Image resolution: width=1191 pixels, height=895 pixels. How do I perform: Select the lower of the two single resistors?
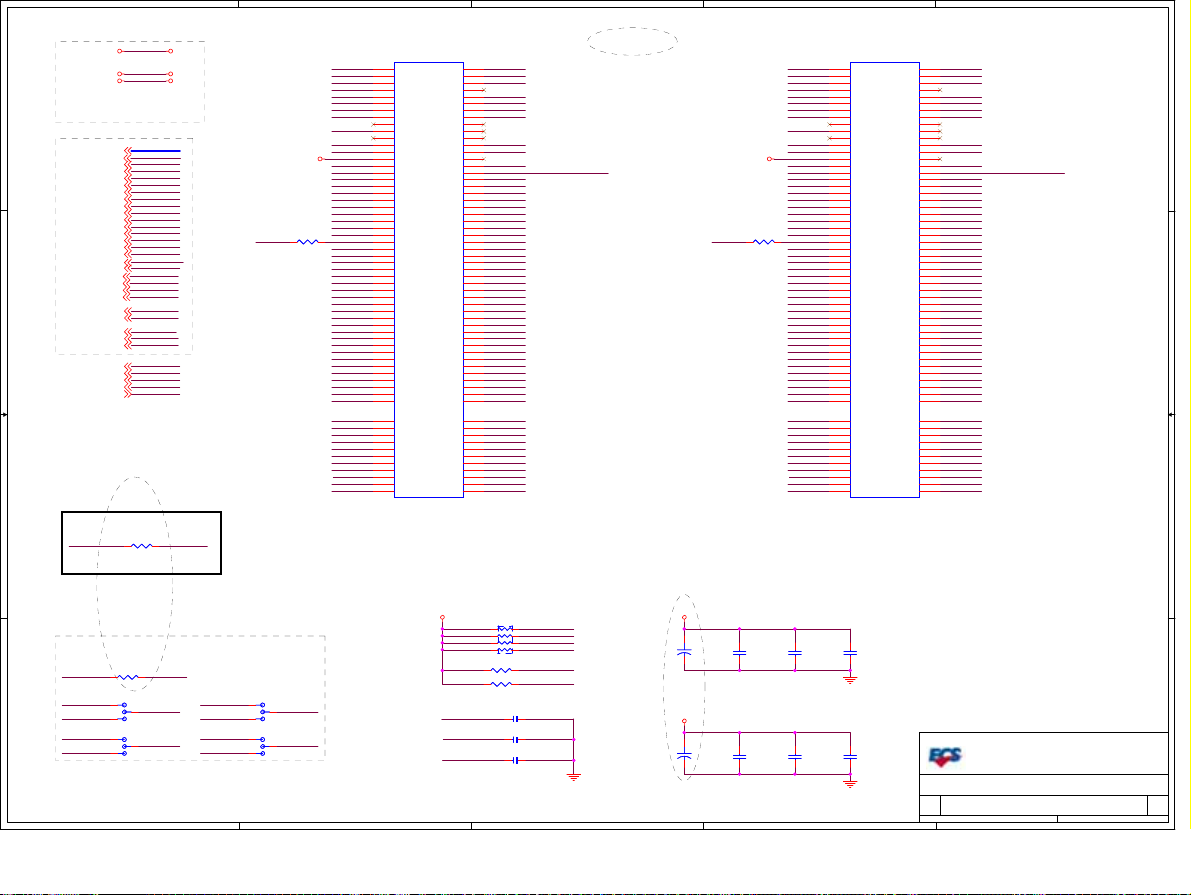pyautogui.click(x=501, y=685)
